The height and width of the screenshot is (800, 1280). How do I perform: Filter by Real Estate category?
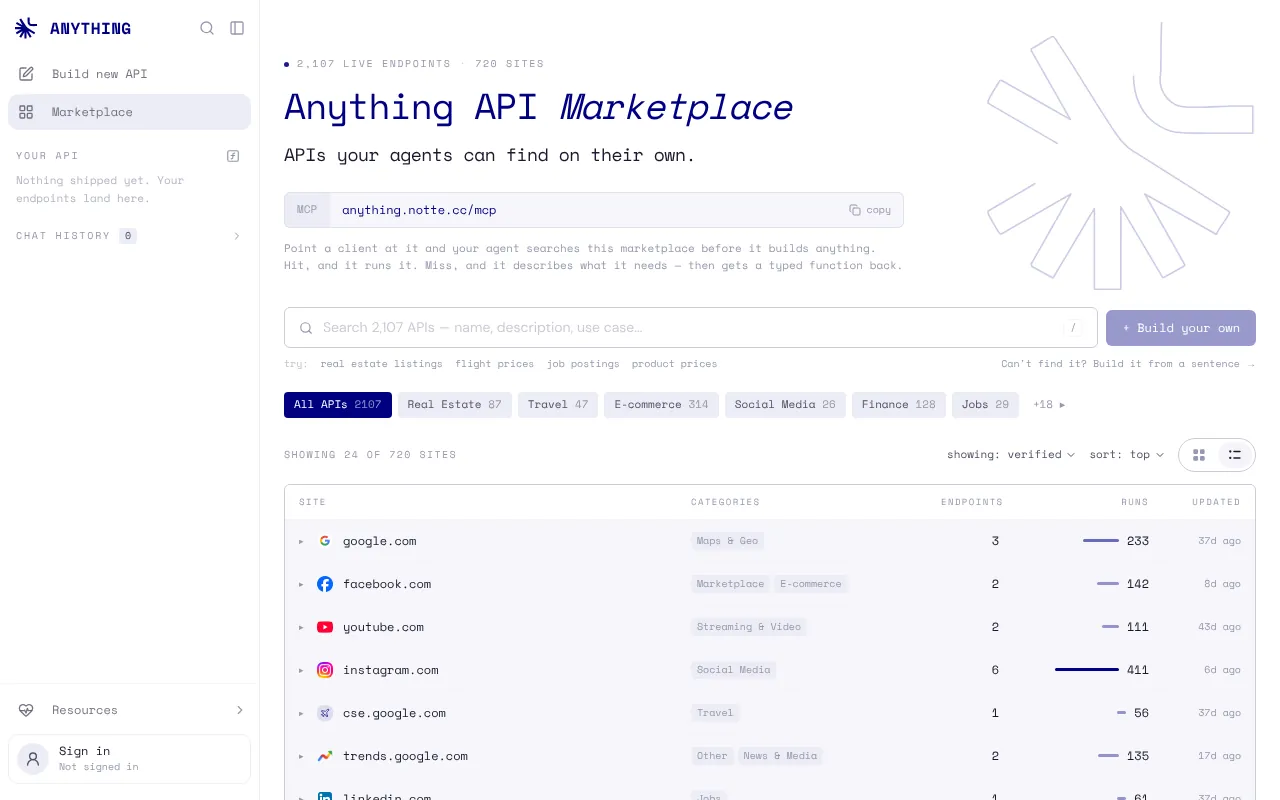455,405
